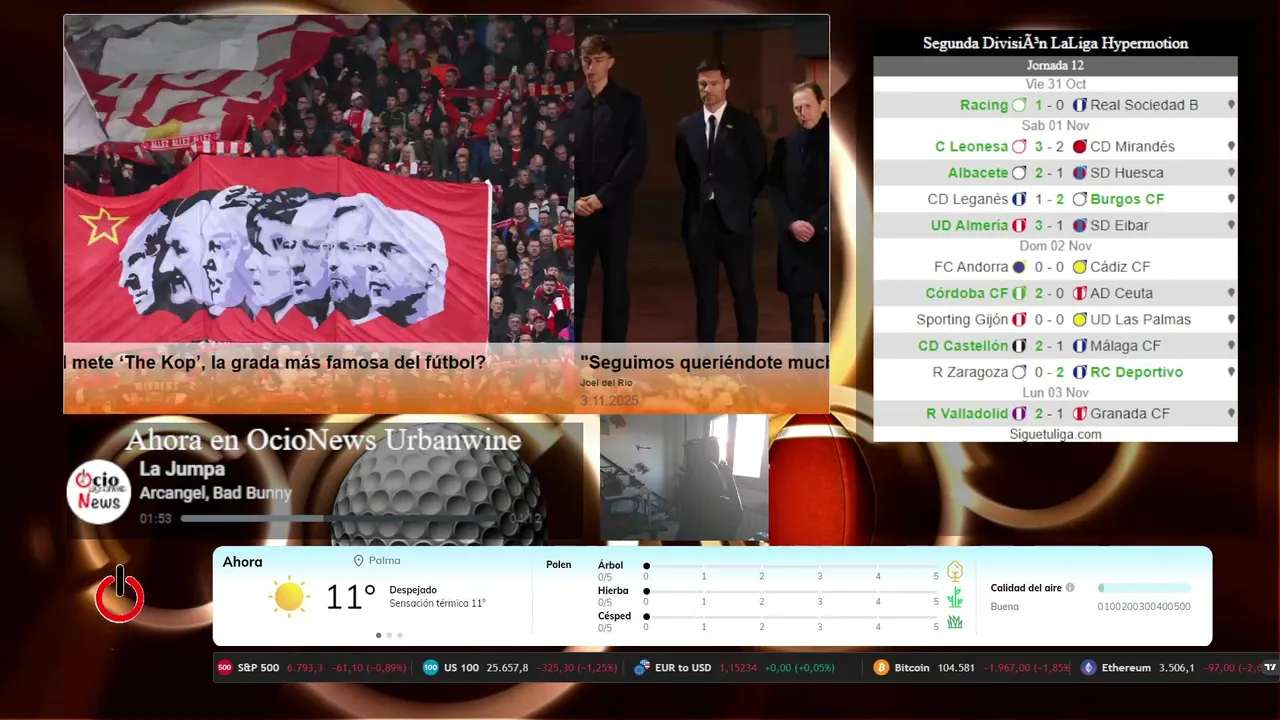Click the FC Andorra crest

tap(1019, 268)
